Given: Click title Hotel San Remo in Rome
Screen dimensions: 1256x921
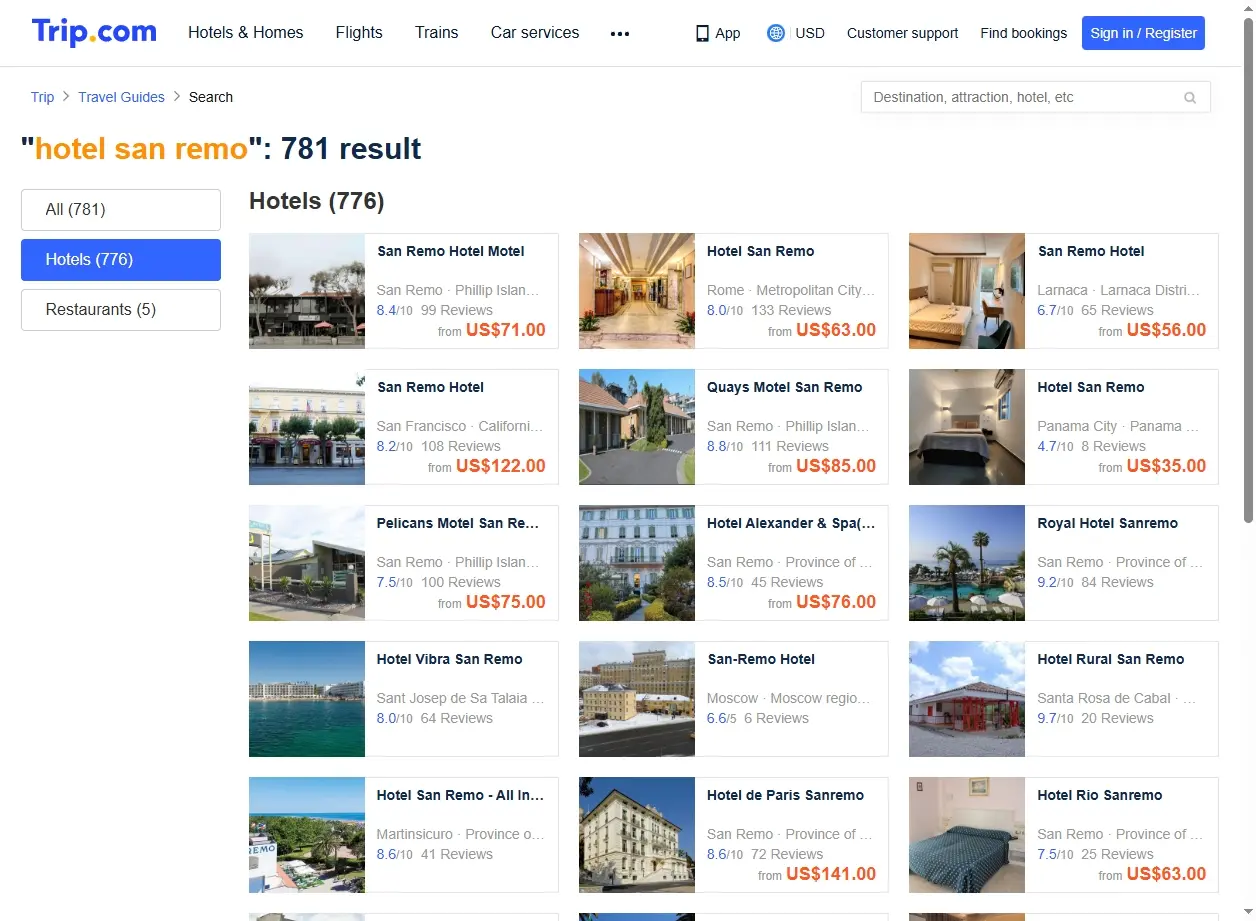Looking at the screenshot, I should tap(760, 252).
